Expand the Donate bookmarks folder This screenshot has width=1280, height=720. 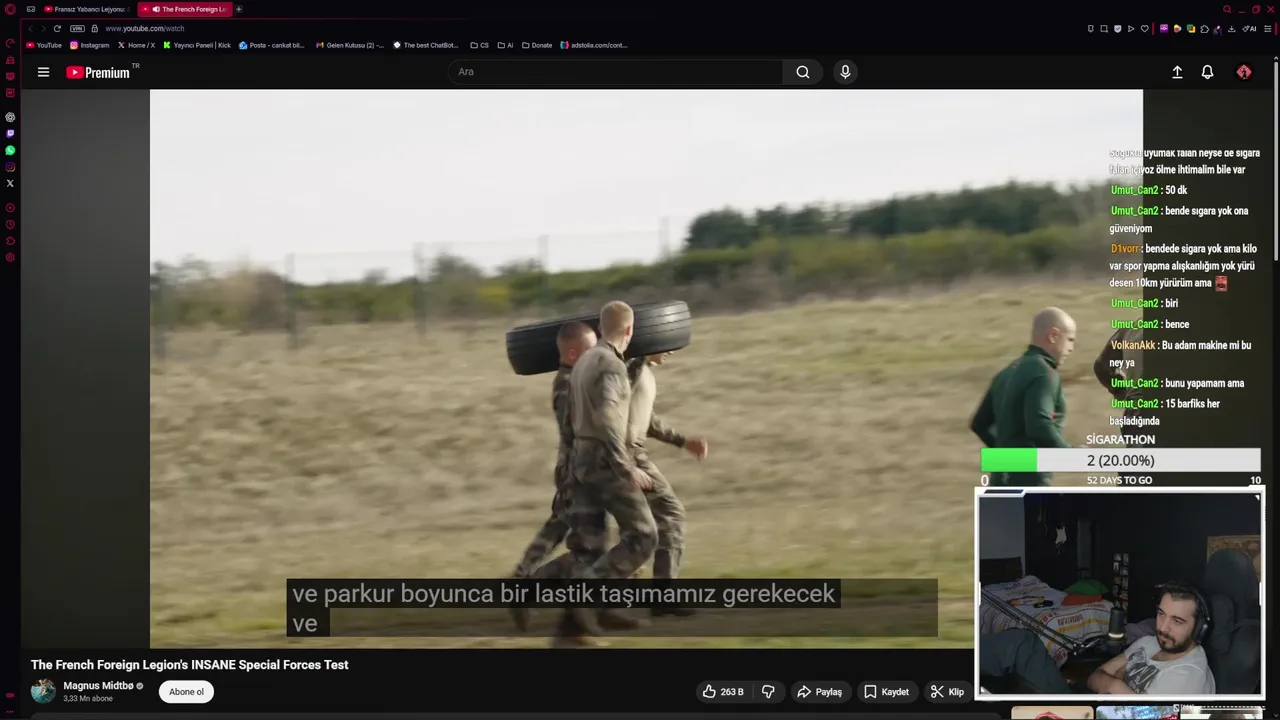tap(537, 45)
